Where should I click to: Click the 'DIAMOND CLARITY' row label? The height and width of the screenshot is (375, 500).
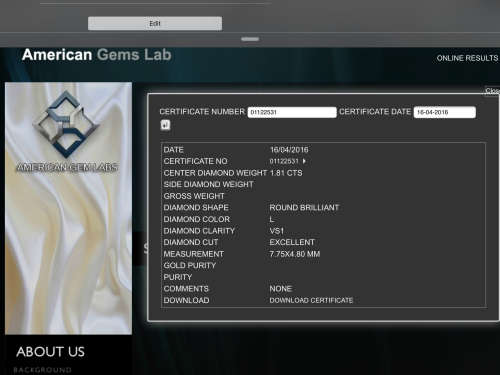click(x=199, y=231)
